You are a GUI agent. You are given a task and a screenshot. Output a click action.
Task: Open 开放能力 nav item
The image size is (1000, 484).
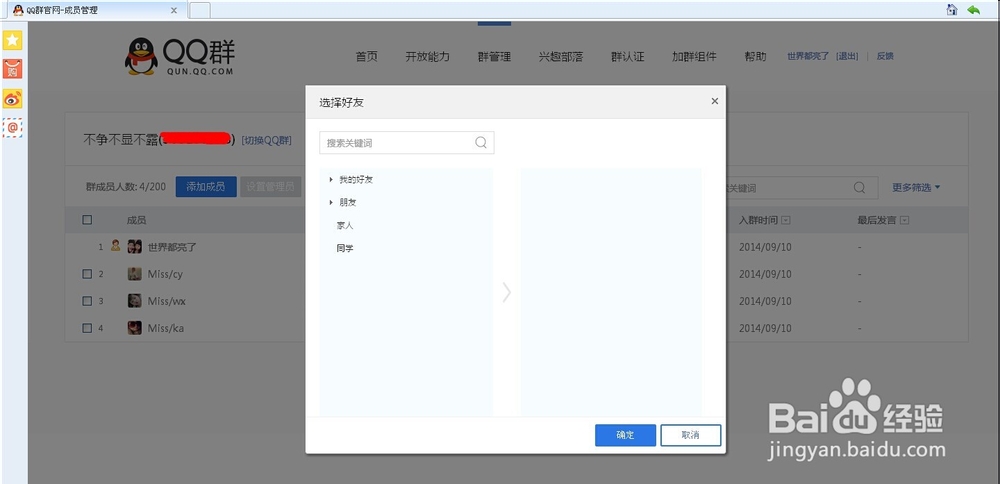click(427, 56)
